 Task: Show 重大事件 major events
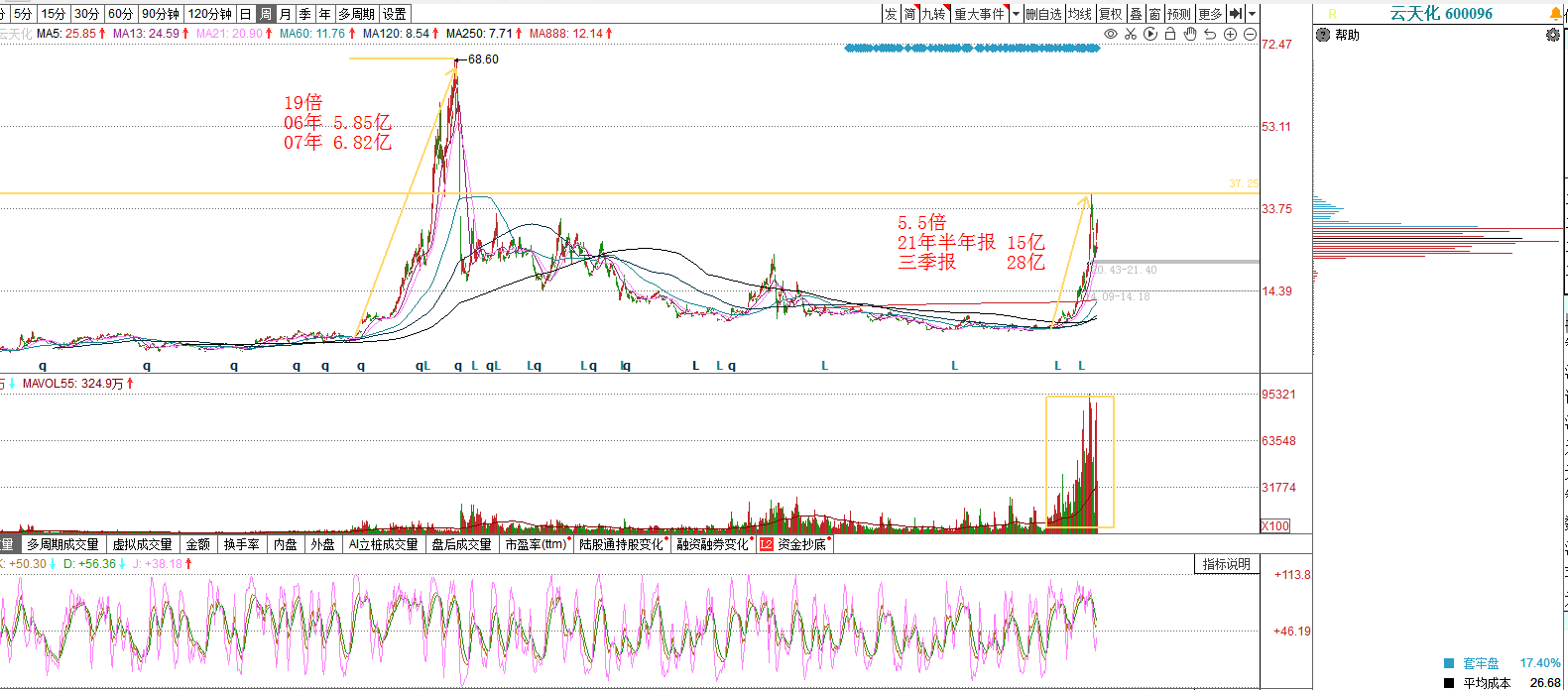980,14
